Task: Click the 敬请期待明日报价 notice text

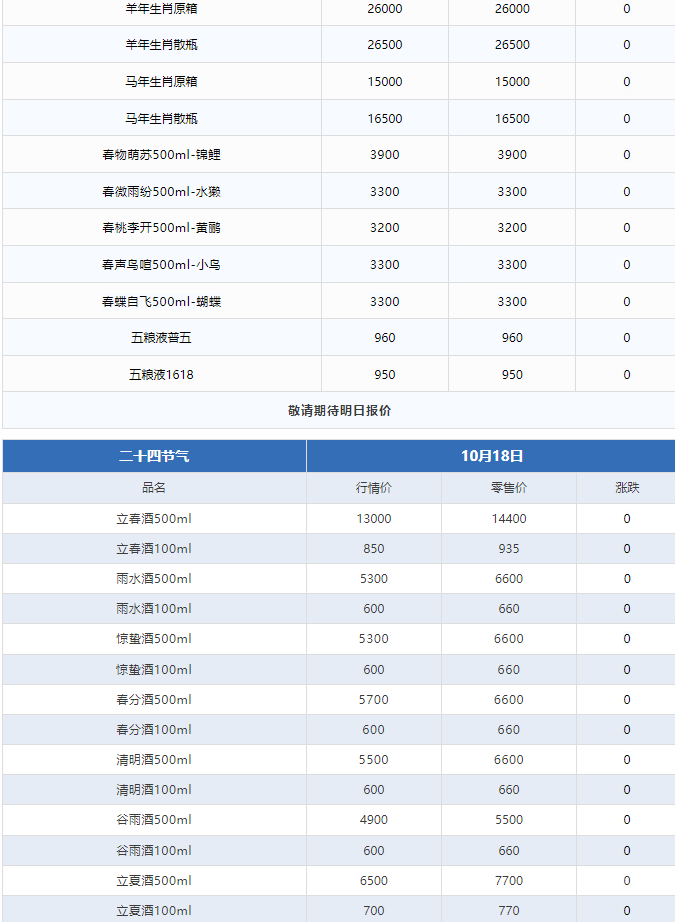Action: pos(339,410)
